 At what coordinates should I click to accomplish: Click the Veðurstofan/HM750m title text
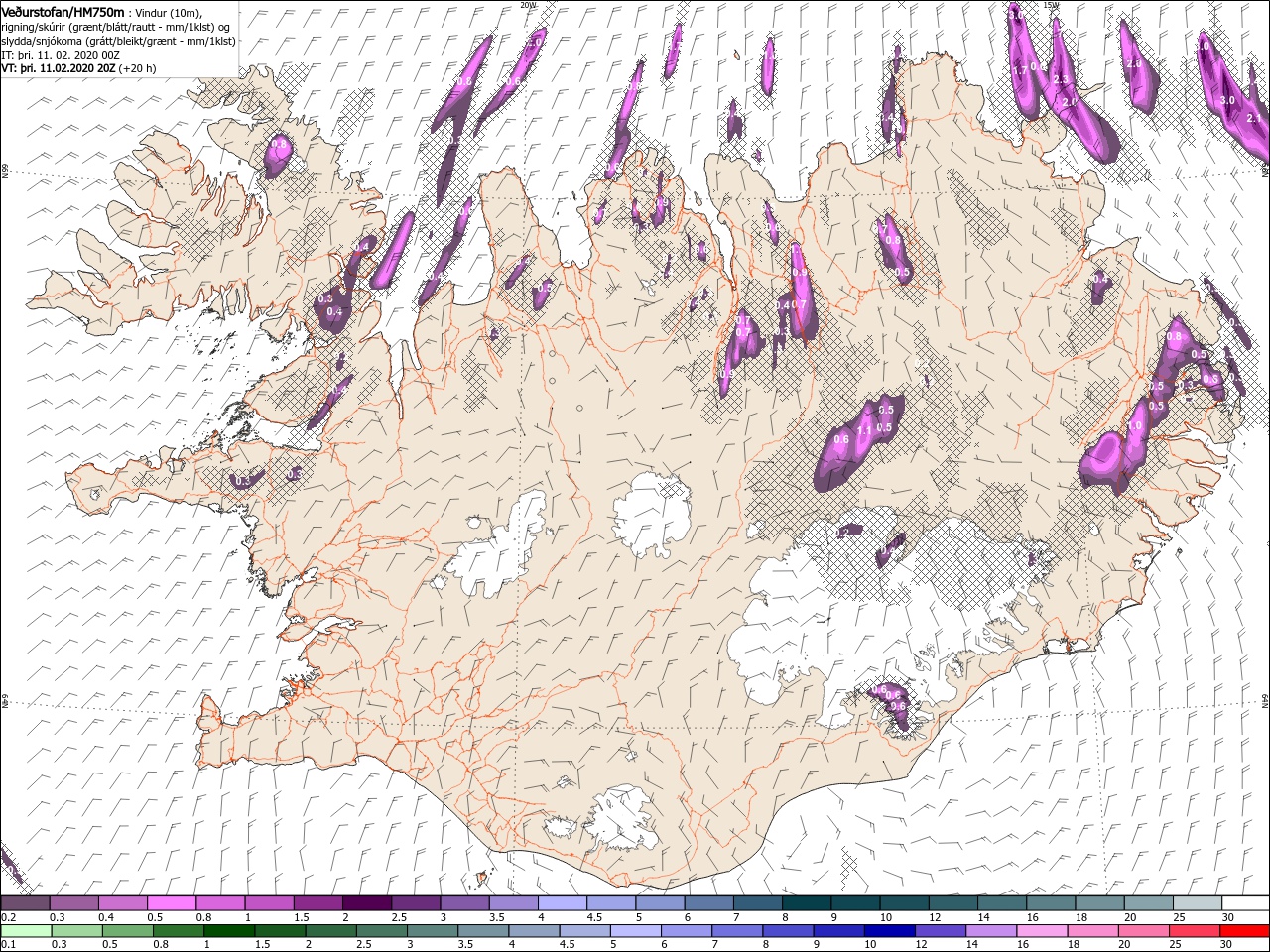[63, 11]
